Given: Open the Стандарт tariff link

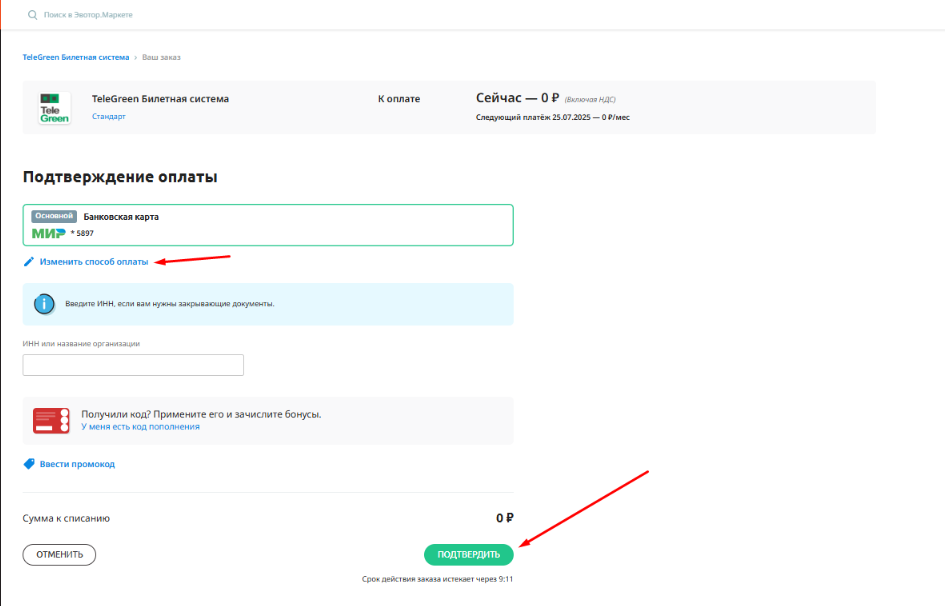Looking at the screenshot, I should click(108, 116).
